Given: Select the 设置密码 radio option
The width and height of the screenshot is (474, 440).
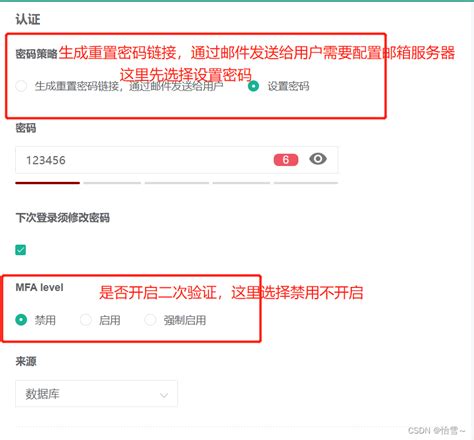Looking at the screenshot, I should point(253,86).
